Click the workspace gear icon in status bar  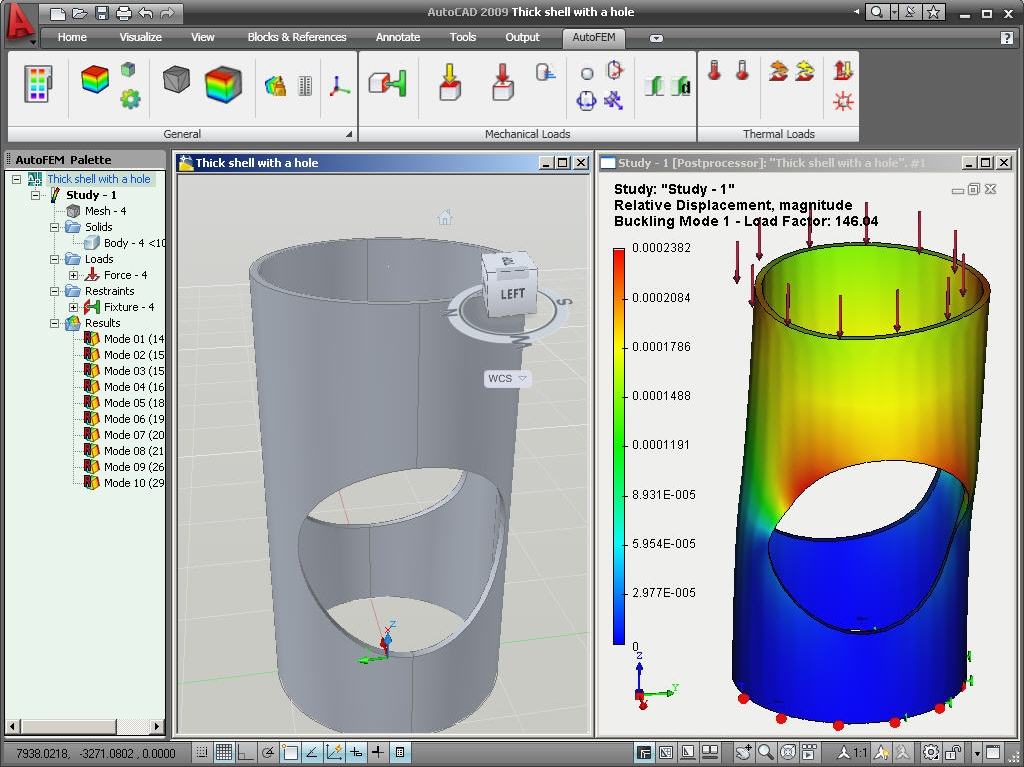[x=931, y=753]
